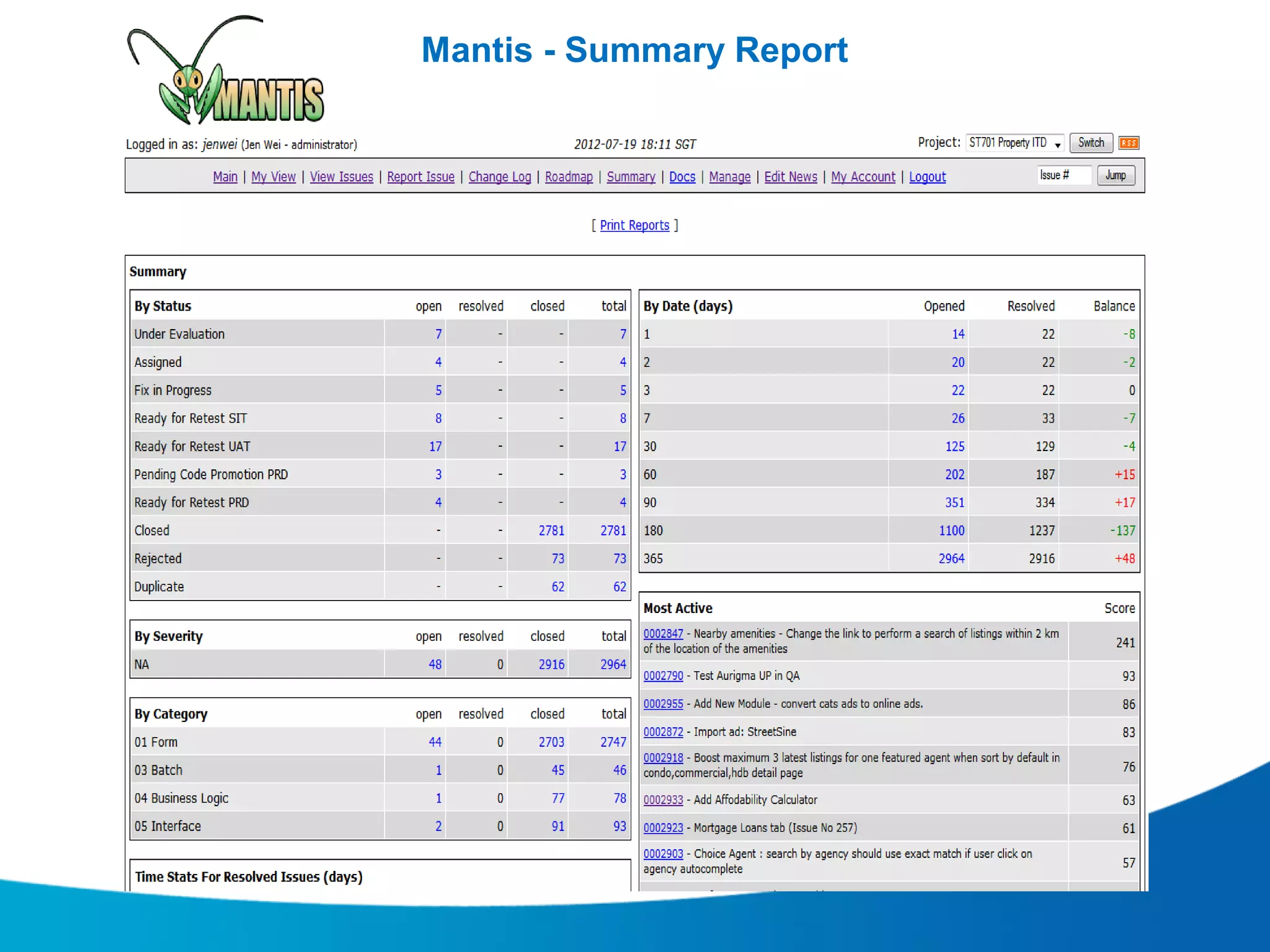
Task: Click open count 48 in NA severity row
Action: [x=435, y=664]
